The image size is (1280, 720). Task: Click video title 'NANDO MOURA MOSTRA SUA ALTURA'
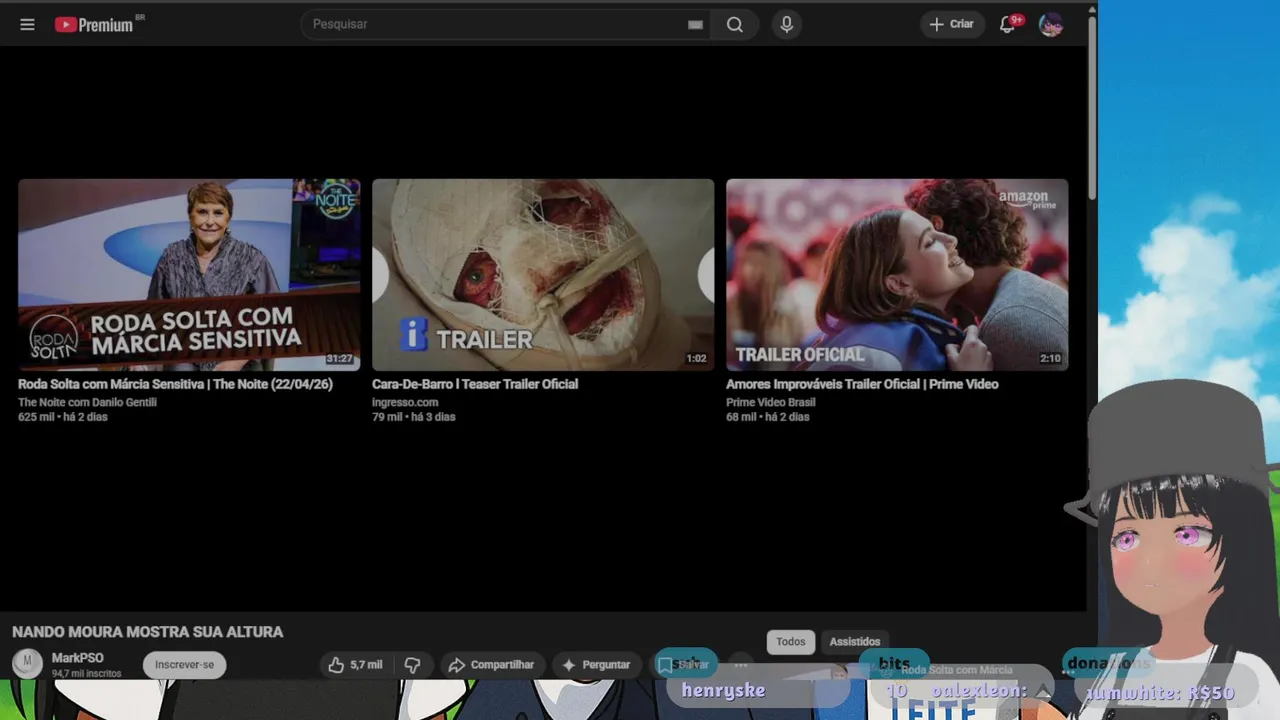click(x=148, y=632)
